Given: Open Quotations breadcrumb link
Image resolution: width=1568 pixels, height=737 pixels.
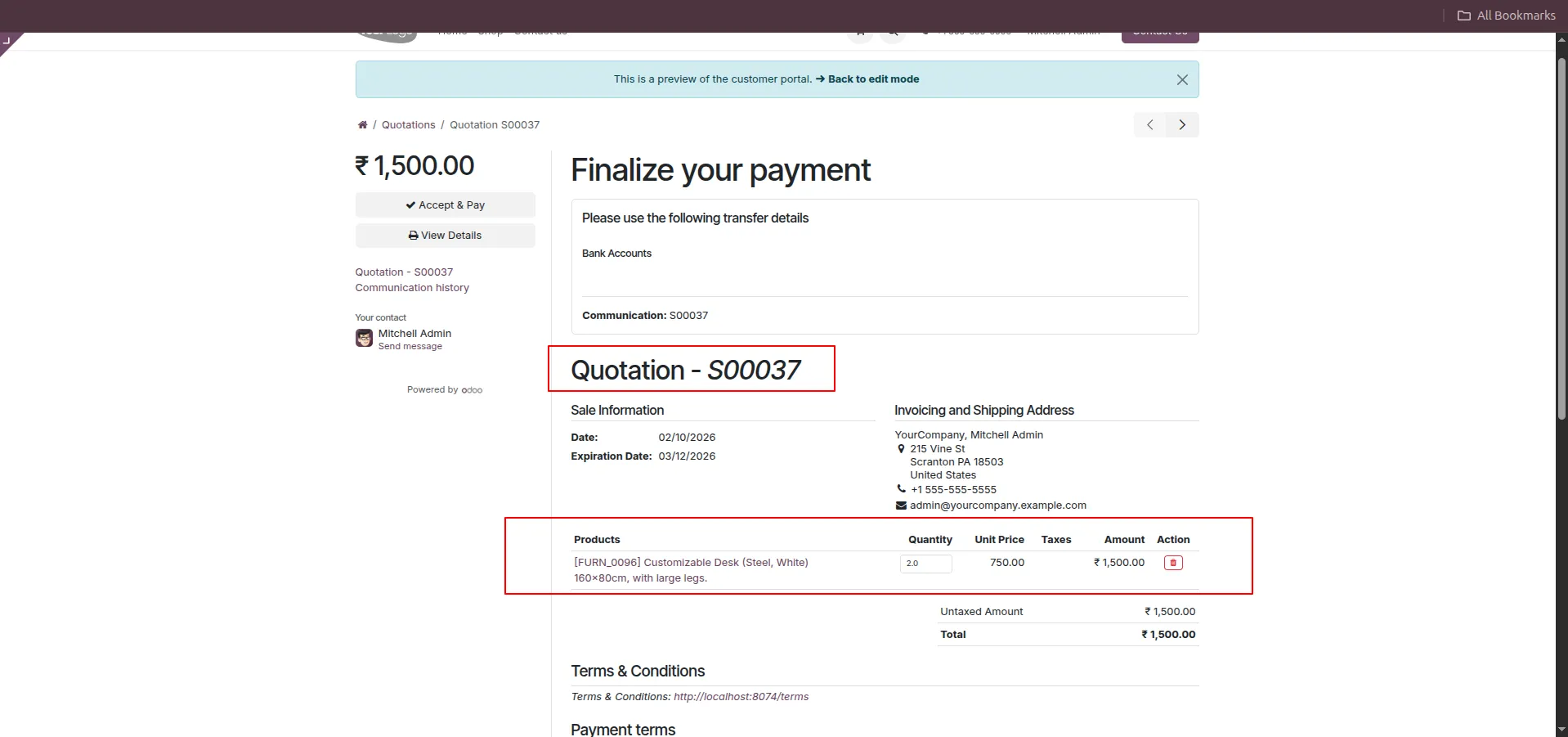Looking at the screenshot, I should tap(408, 125).
